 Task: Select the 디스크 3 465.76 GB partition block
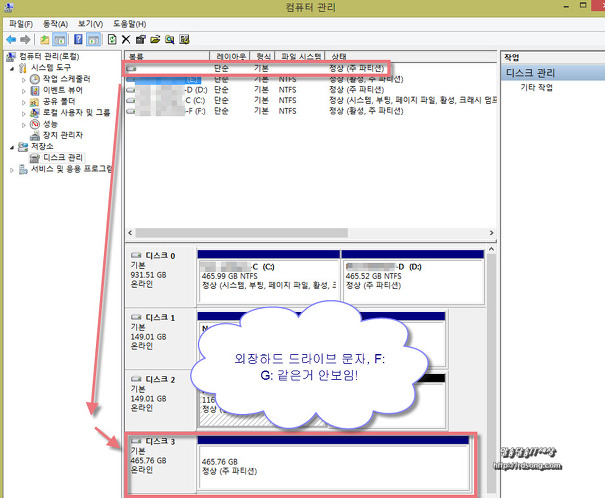tap(333, 462)
